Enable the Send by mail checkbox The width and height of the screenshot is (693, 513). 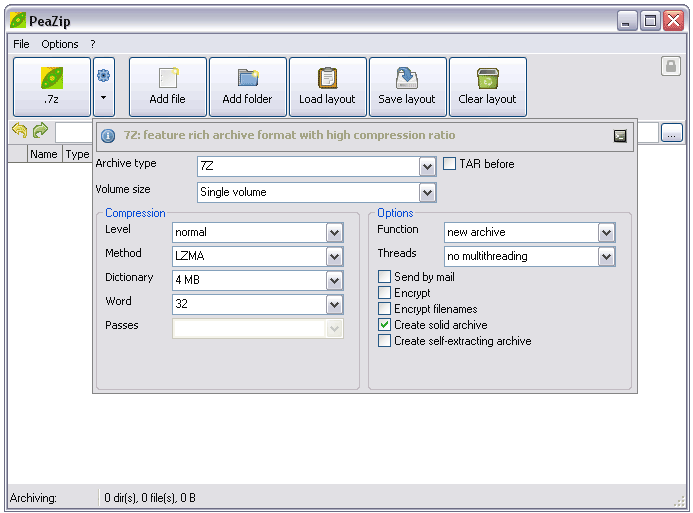[x=384, y=277]
